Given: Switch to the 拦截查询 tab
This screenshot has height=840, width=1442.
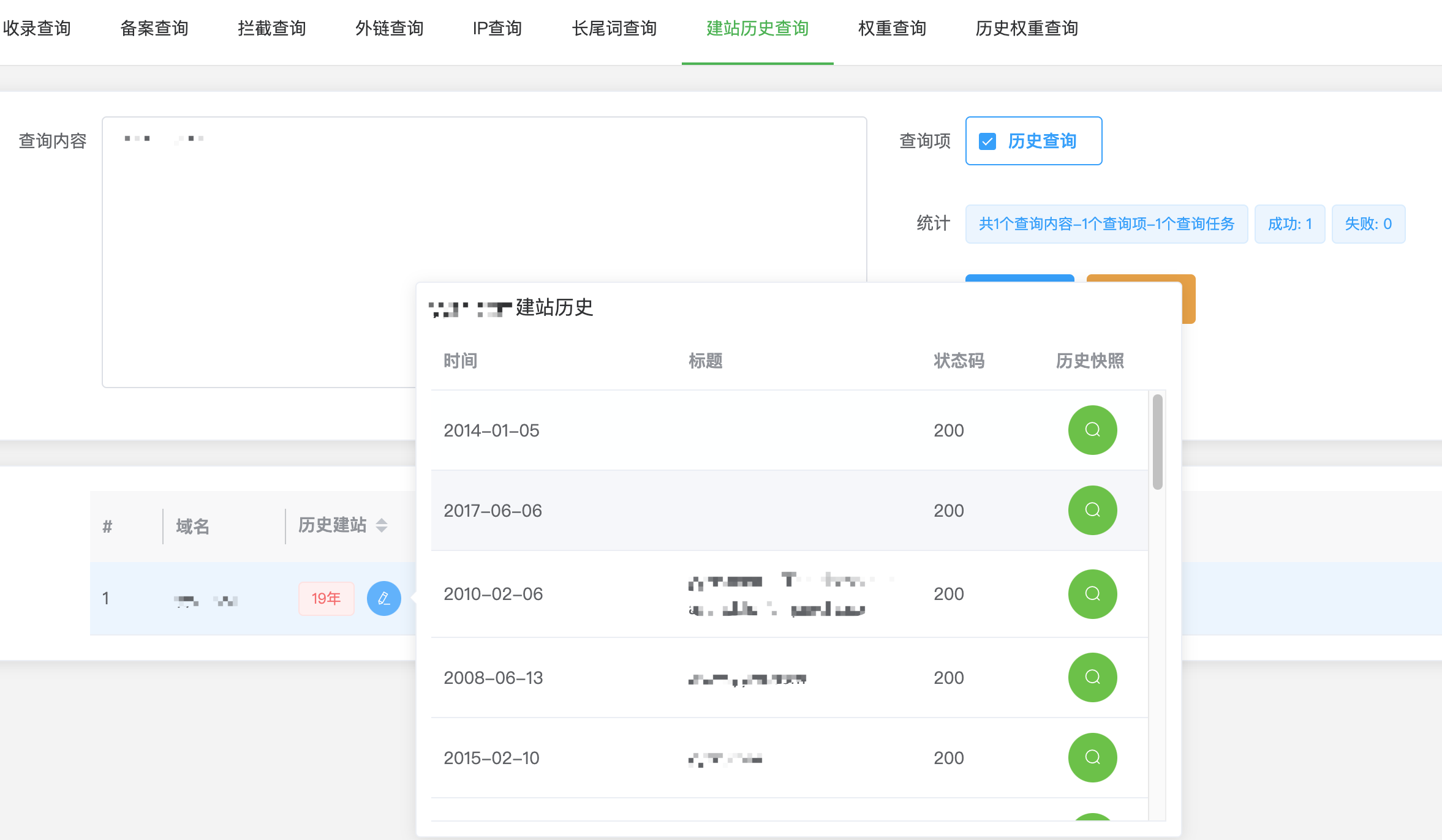Looking at the screenshot, I should click(x=272, y=28).
